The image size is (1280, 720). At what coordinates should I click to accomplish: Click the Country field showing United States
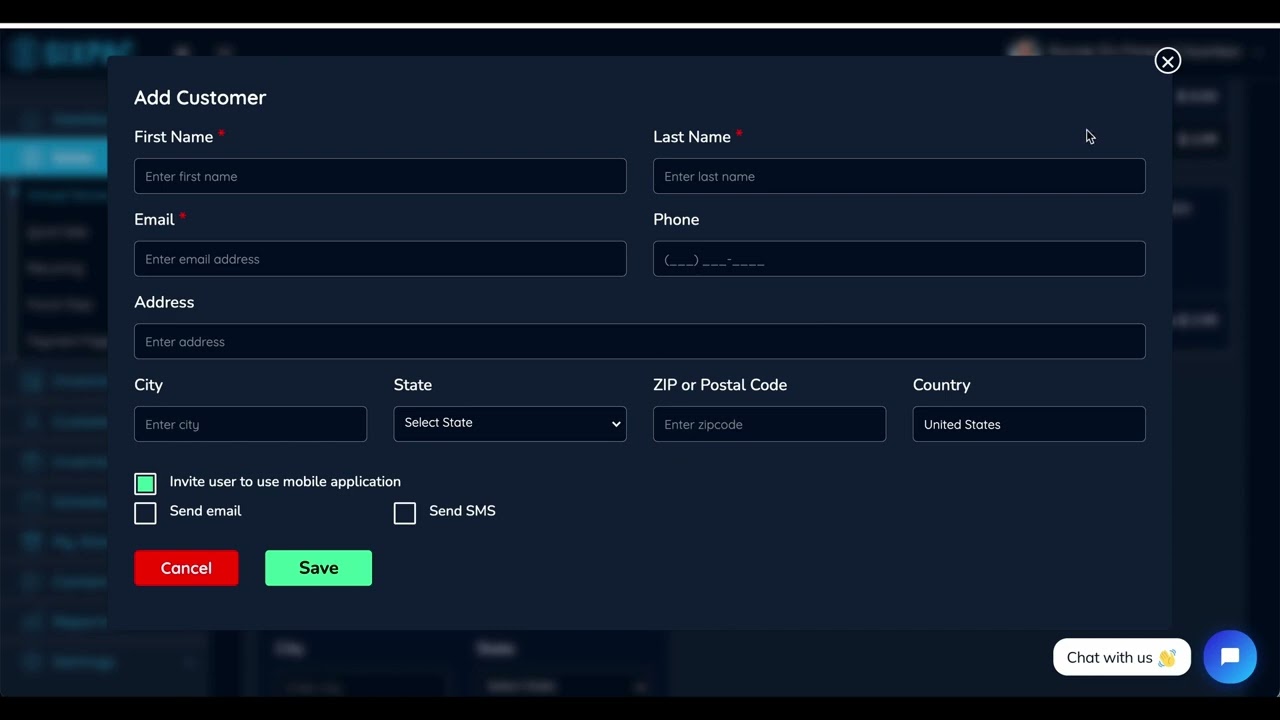click(x=1029, y=424)
